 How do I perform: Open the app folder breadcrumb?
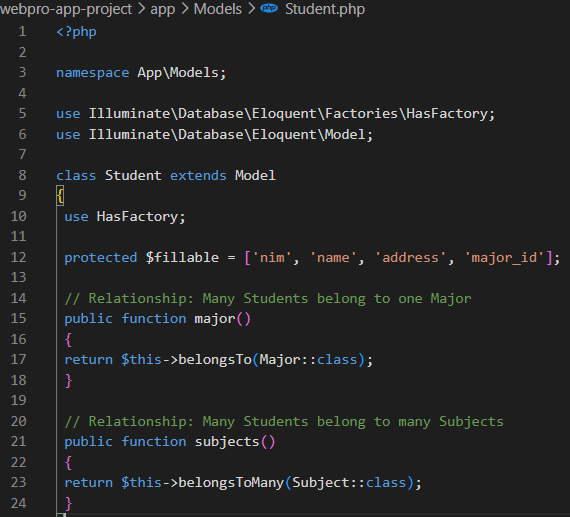click(x=162, y=9)
